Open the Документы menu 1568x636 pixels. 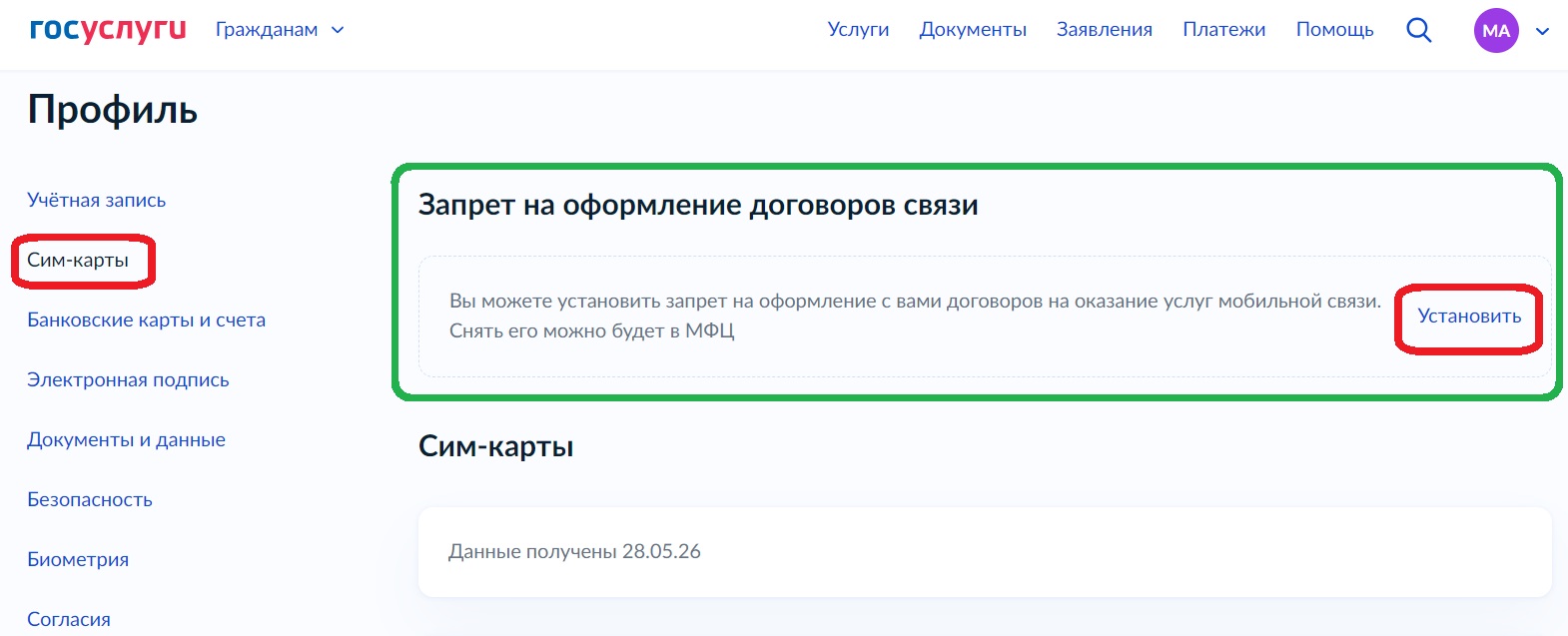pos(973,30)
